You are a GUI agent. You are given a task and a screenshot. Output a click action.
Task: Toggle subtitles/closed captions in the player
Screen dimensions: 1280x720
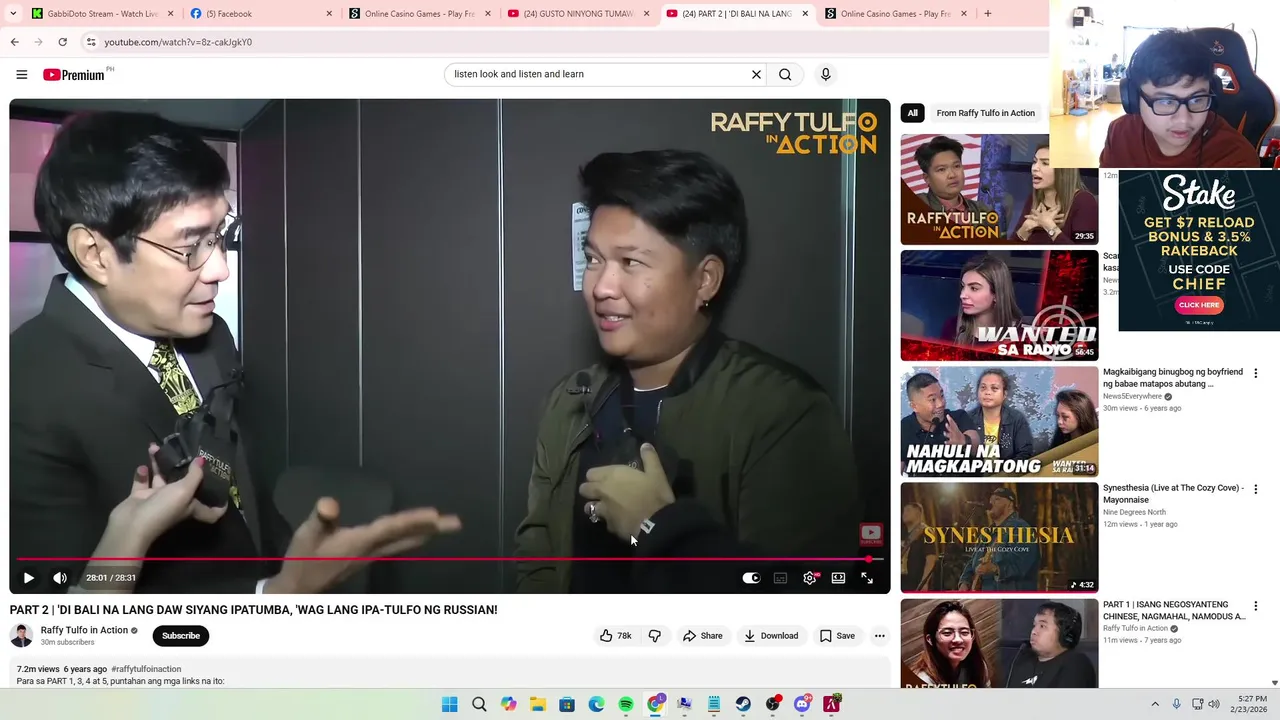[x=780, y=578]
